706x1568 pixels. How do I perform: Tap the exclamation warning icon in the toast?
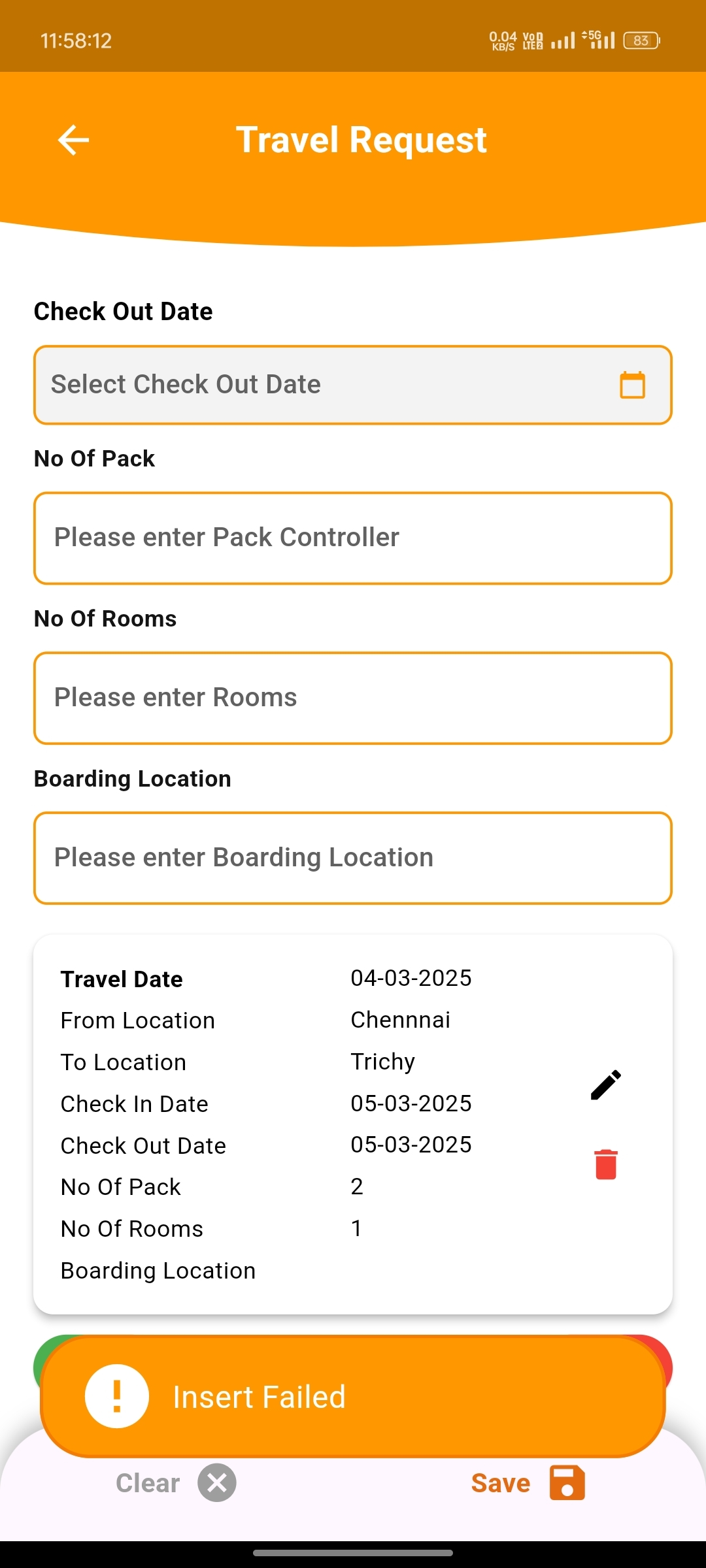[x=117, y=1397]
